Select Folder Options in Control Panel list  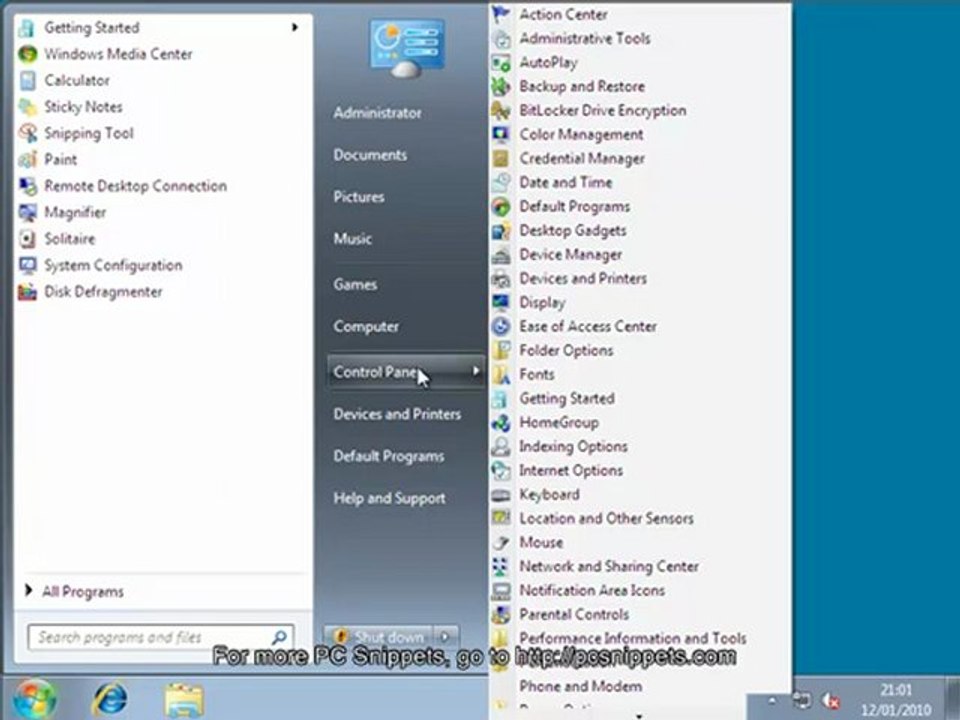point(566,350)
